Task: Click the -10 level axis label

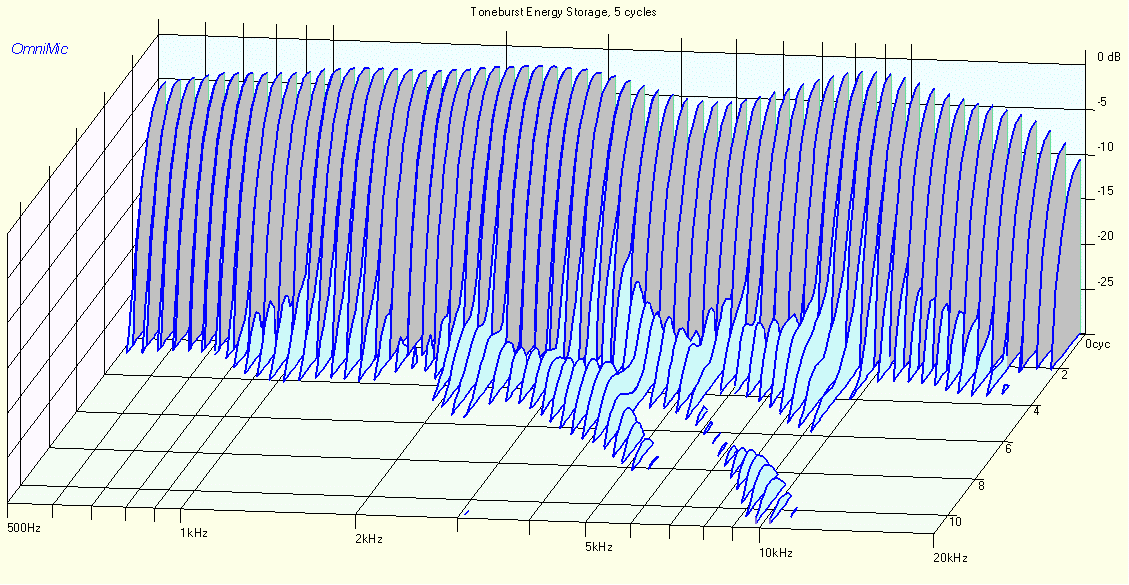Action: tap(1105, 147)
